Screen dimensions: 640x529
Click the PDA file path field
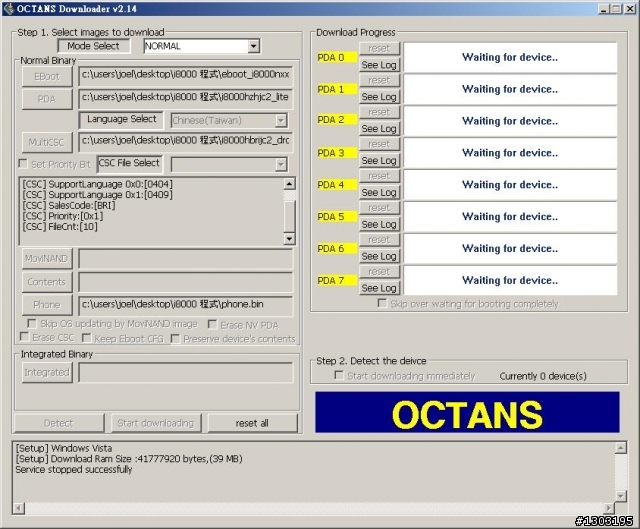click(185, 99)
